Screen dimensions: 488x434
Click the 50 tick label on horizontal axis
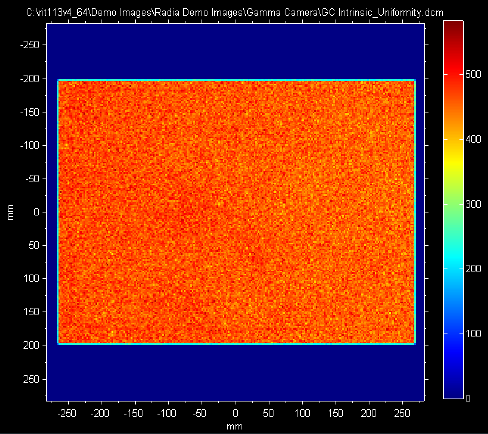(x=268, y=413)
